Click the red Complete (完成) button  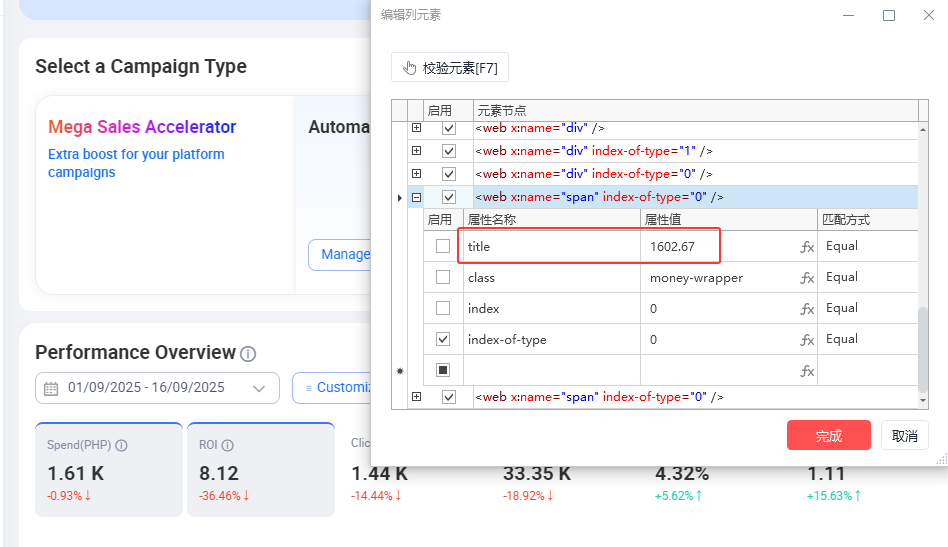click(x=828, y=435)
